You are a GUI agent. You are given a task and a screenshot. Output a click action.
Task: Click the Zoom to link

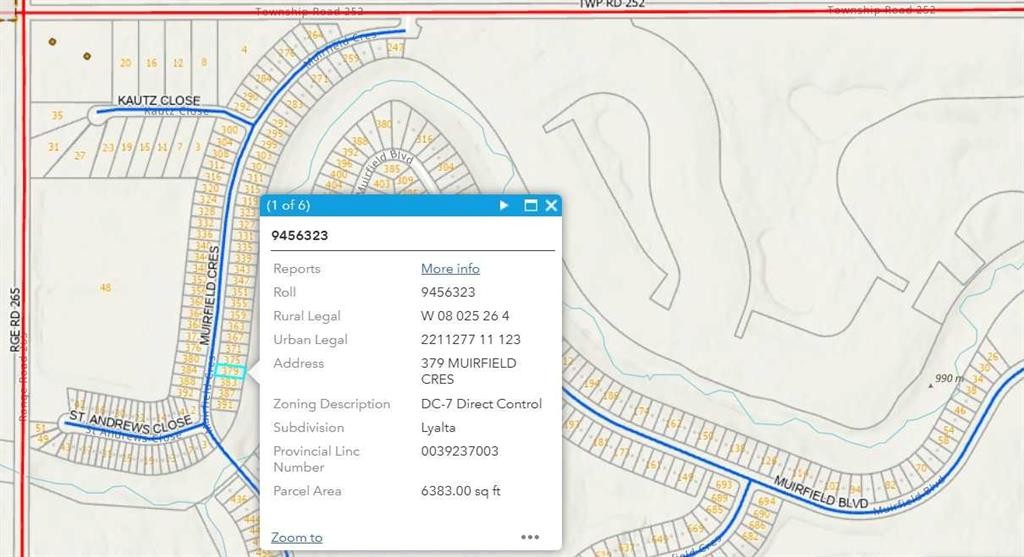click(x=296, y=537)
